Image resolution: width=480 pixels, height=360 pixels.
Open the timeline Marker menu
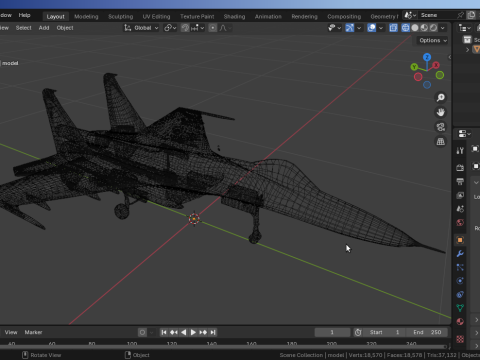(33, 332)
